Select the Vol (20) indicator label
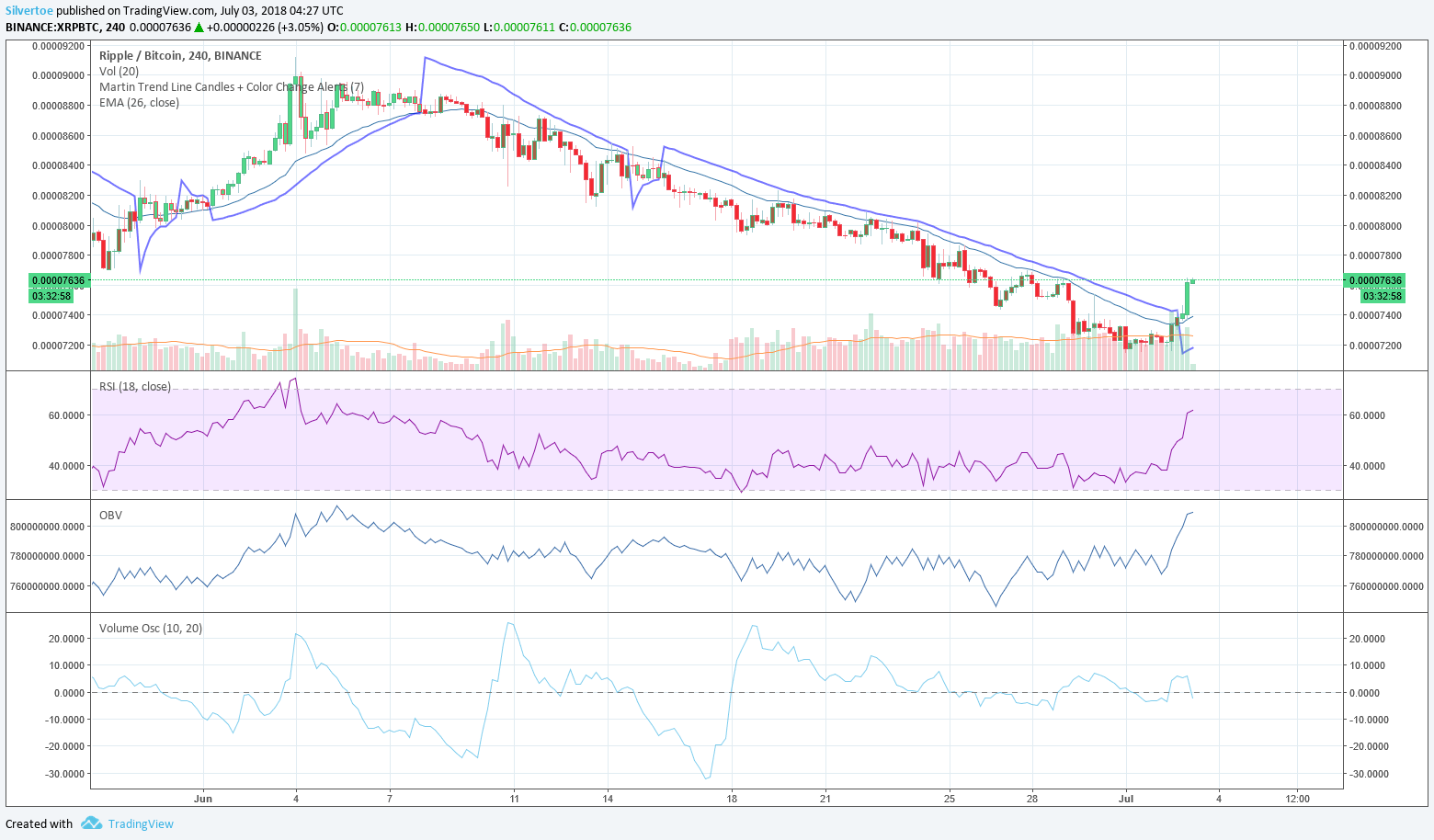1434x840 pixels. coord(119,71)
